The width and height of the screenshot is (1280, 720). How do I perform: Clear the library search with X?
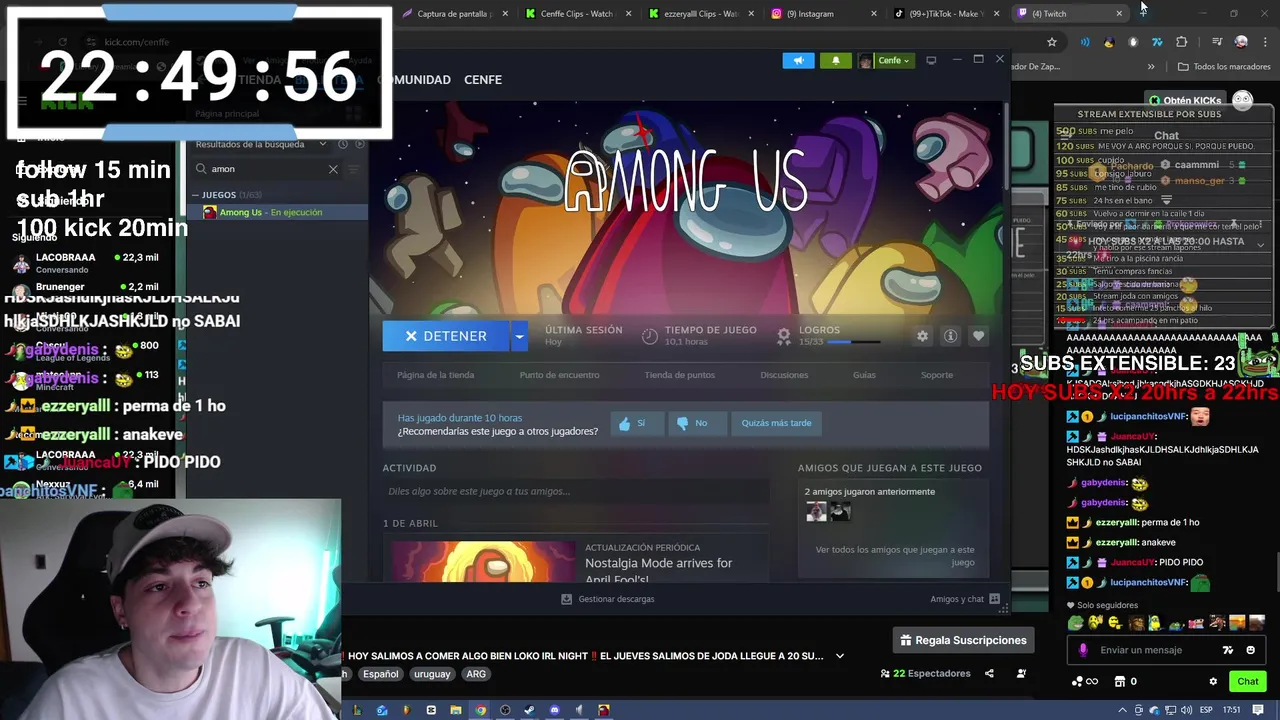333,169
